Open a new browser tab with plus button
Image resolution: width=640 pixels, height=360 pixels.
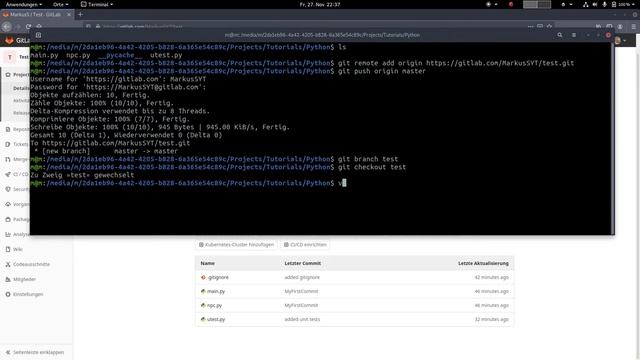click(x=80, y=14)
